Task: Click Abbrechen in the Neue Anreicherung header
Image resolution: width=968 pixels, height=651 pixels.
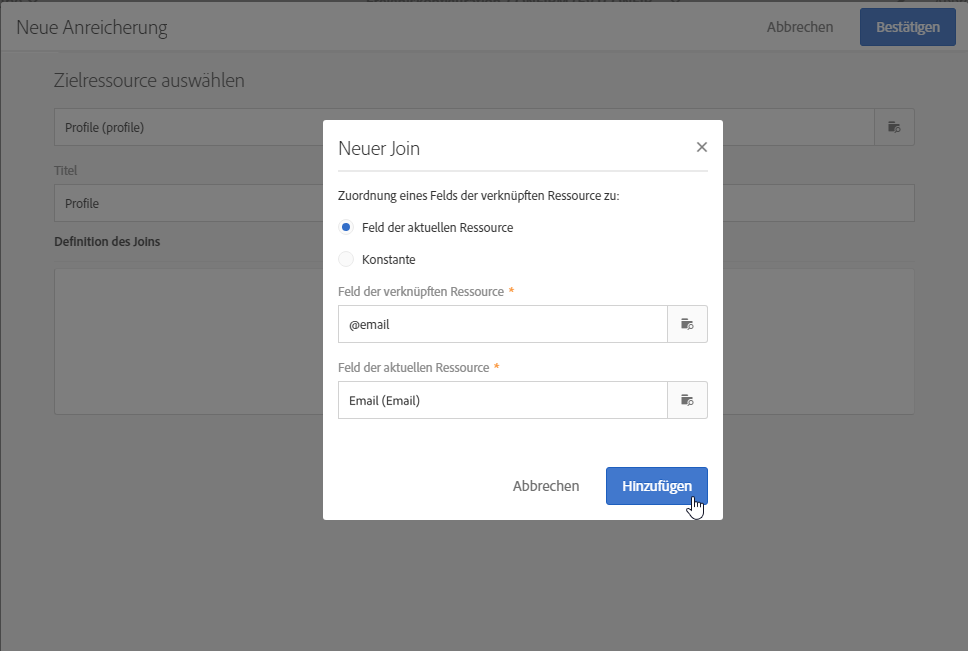Action: pyautogui.click(x=799, y=27)
